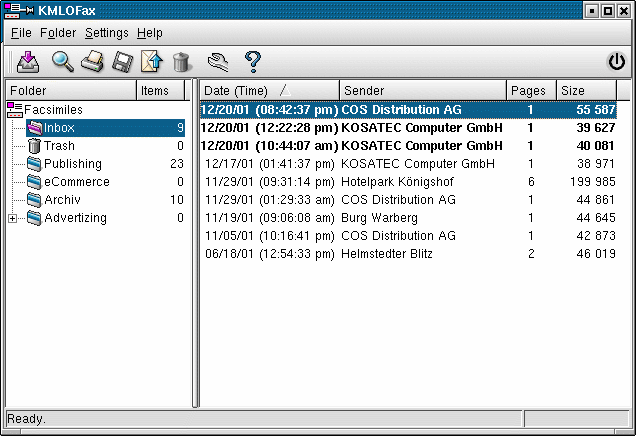Click the Inbox folder icon
Image resolution: width=636 pixels, height=436 pixels.
click(x=35, y=128)
